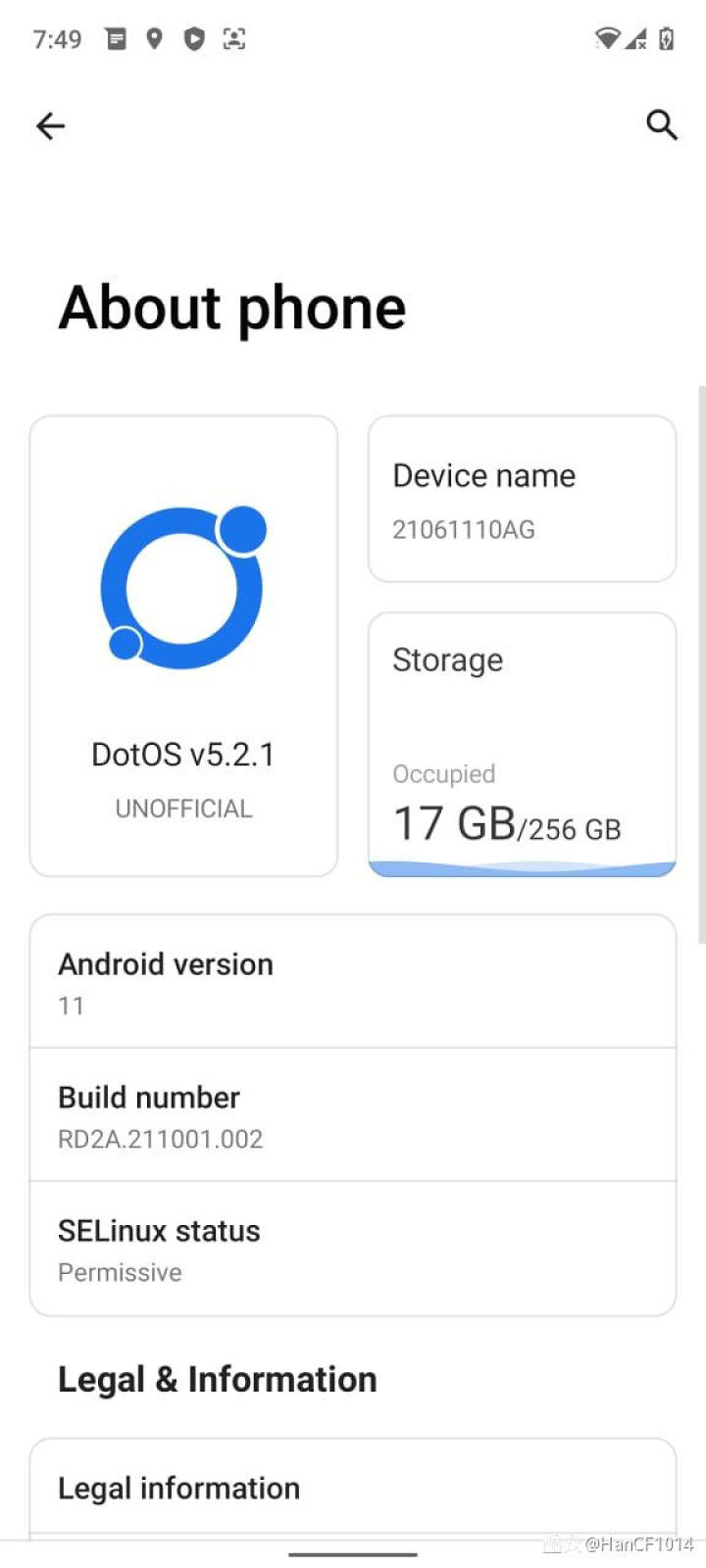Viewport: 706px width, 1568px height.
Task: Tap the battery charging icon
Action: (x=667, y=39)
